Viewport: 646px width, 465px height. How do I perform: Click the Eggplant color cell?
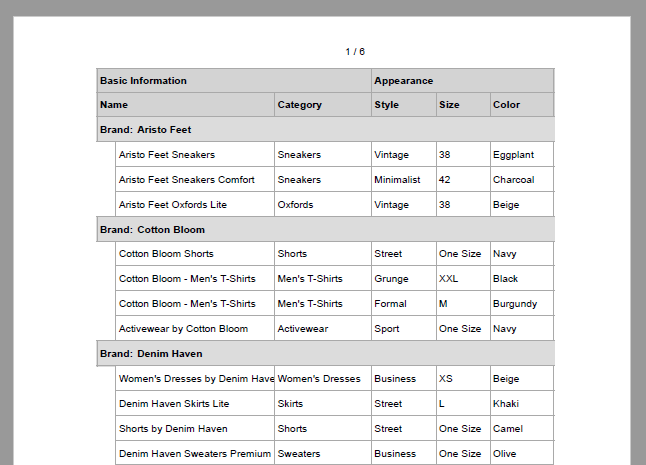pyautogui.click(x=521, y=155)
